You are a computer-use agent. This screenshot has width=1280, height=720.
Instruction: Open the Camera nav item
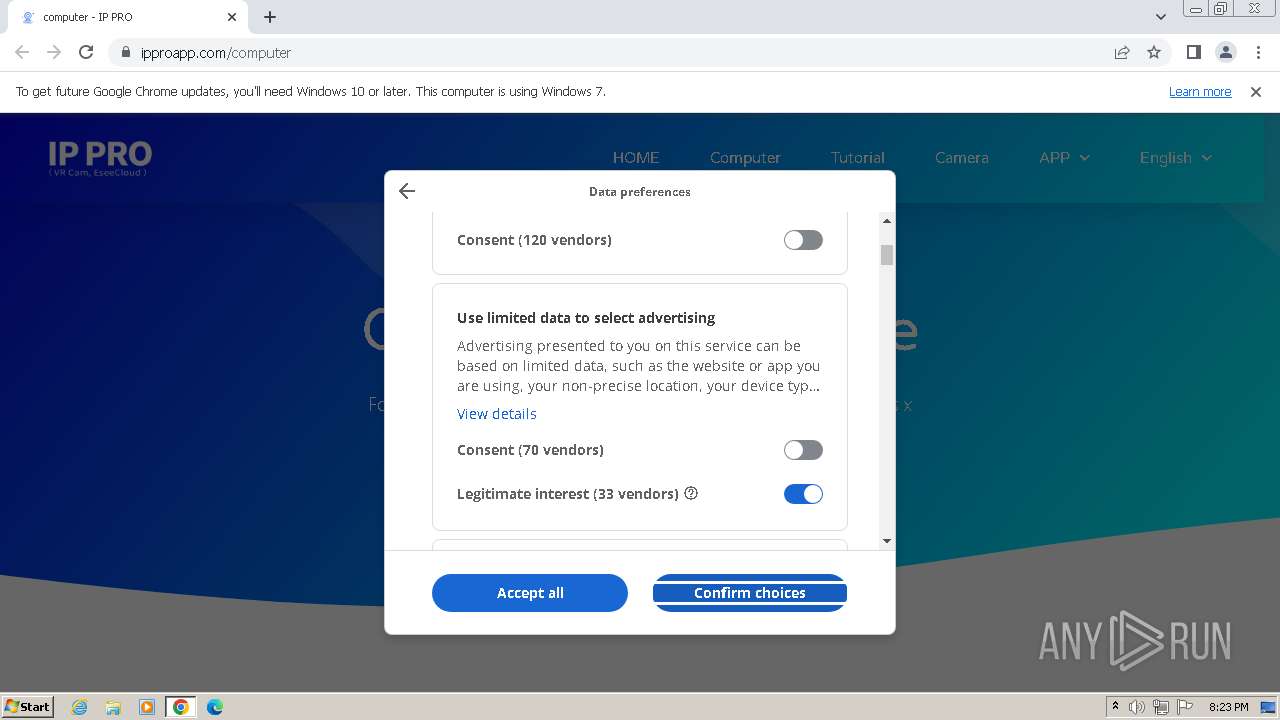tap(962, 158)
